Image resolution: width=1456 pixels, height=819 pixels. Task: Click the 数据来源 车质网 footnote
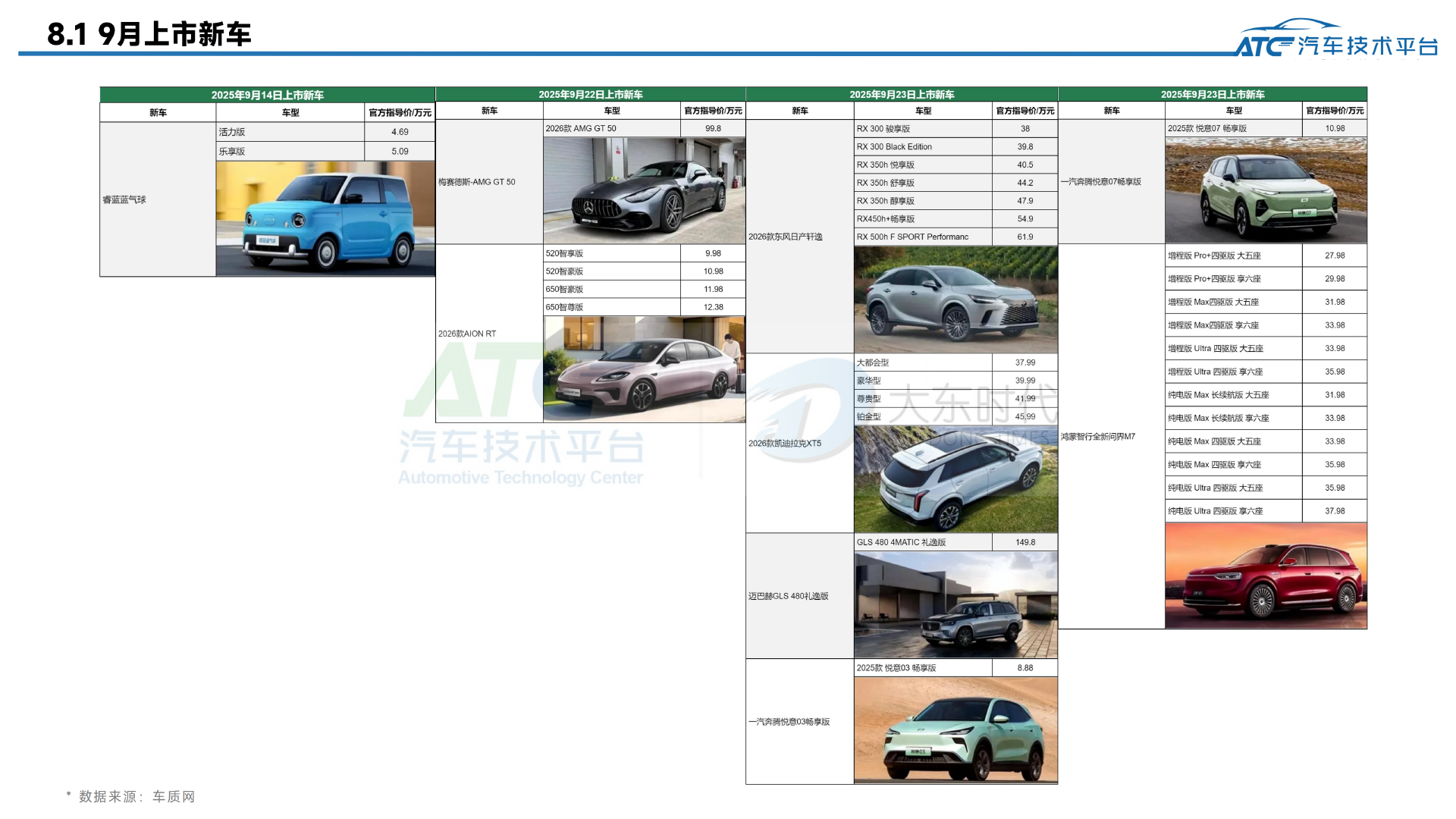click(131, 796)
